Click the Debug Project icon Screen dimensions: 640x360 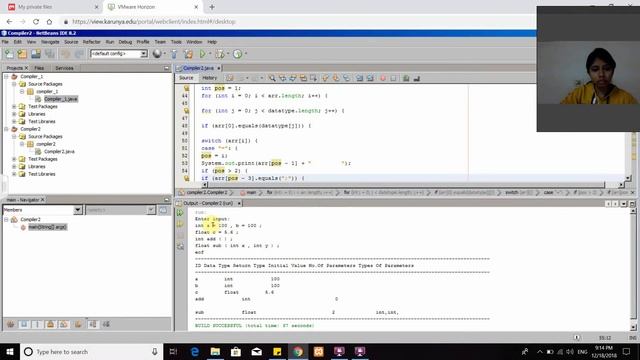[x=220, y=53]
